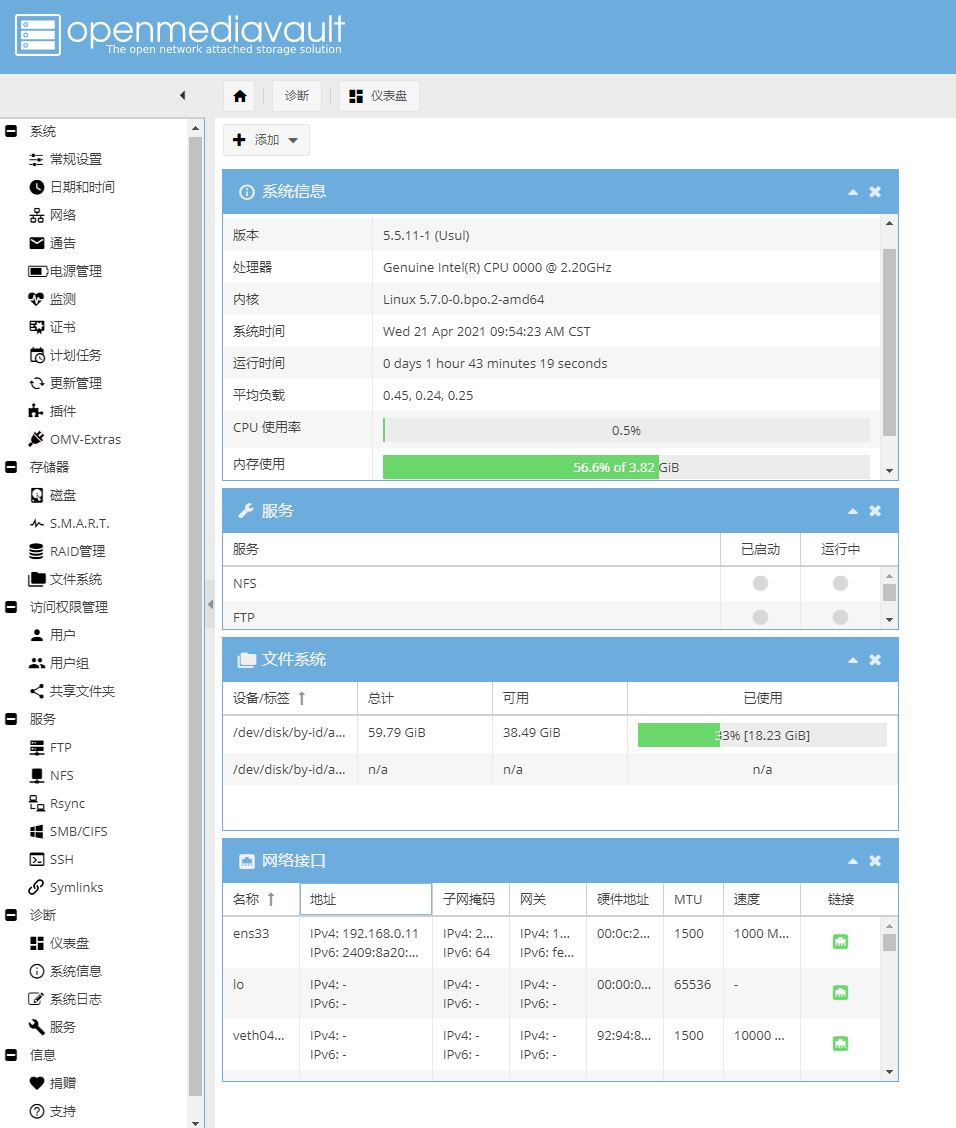Click the 内存使用 progress bar
956x1128 pixels.
point(625,467)
